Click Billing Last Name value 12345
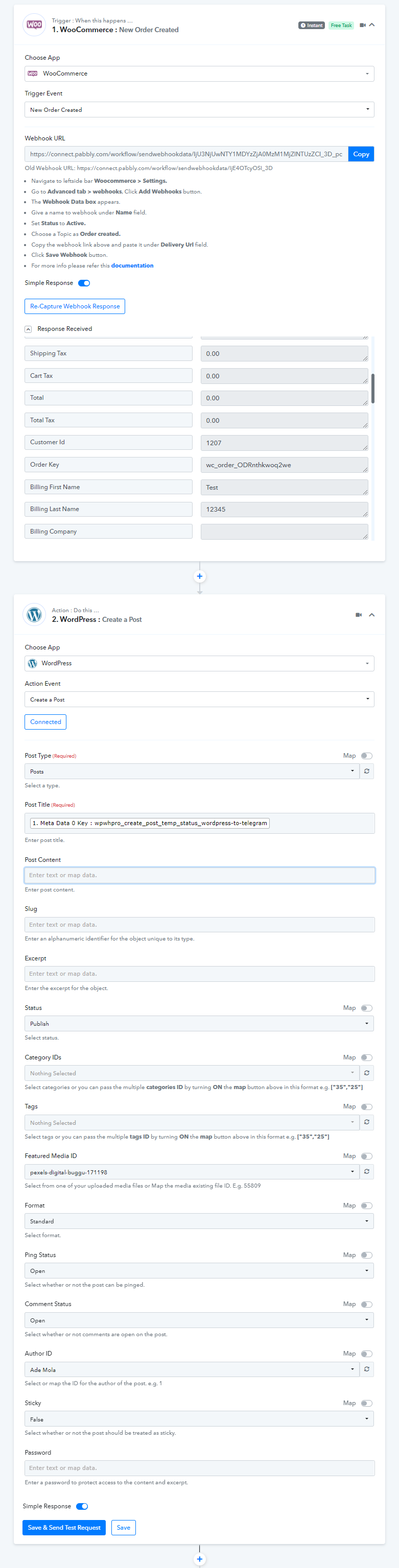 [285, 510]
